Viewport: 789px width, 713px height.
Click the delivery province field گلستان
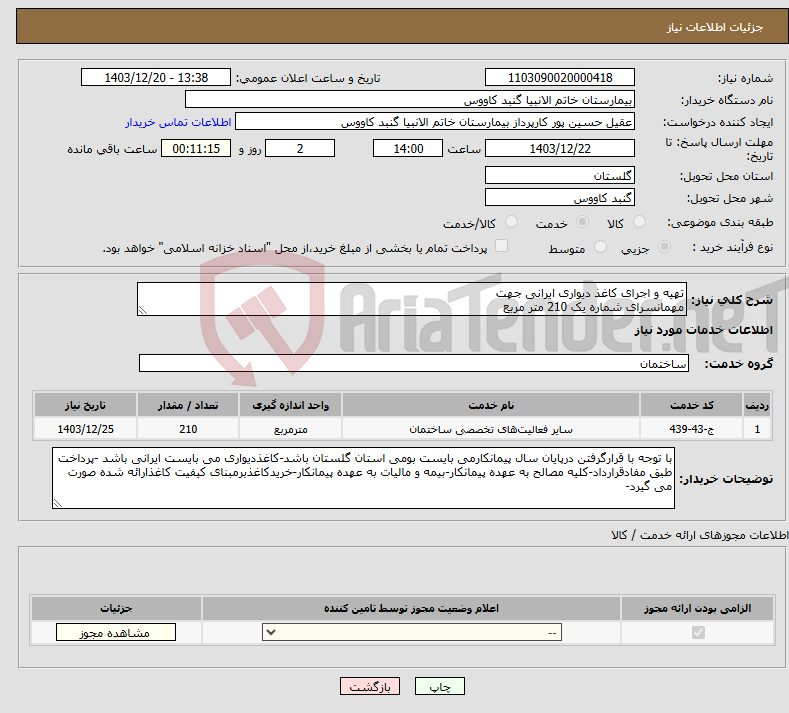560,175
